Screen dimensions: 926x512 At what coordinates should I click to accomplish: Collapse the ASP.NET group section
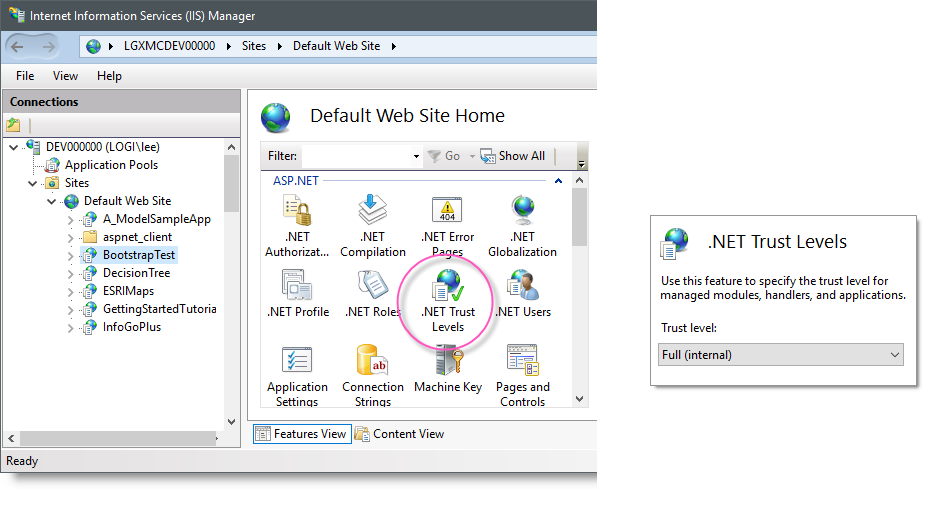click(x=558, y=181)
